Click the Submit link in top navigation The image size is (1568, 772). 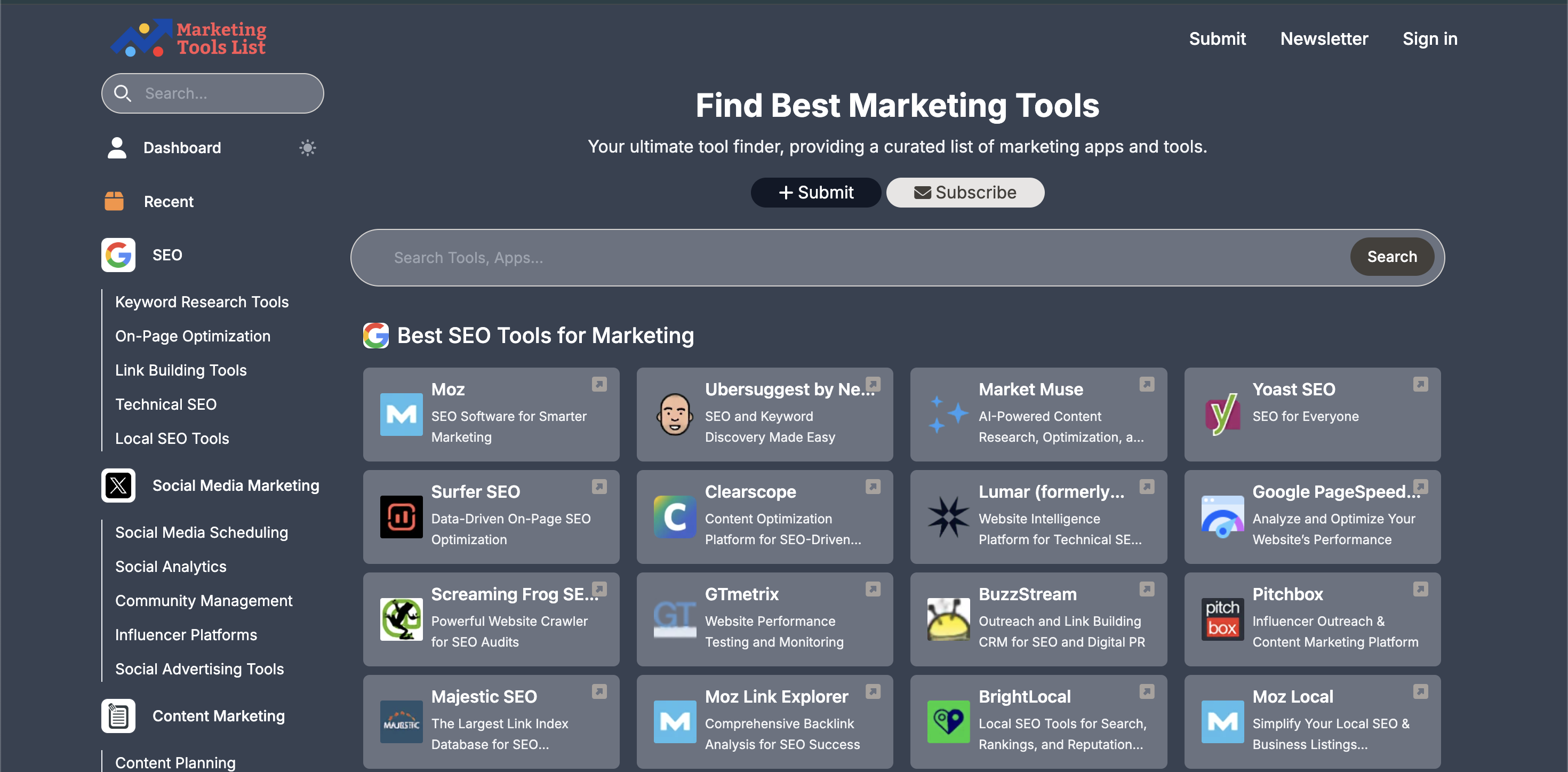click(1218, 39)
